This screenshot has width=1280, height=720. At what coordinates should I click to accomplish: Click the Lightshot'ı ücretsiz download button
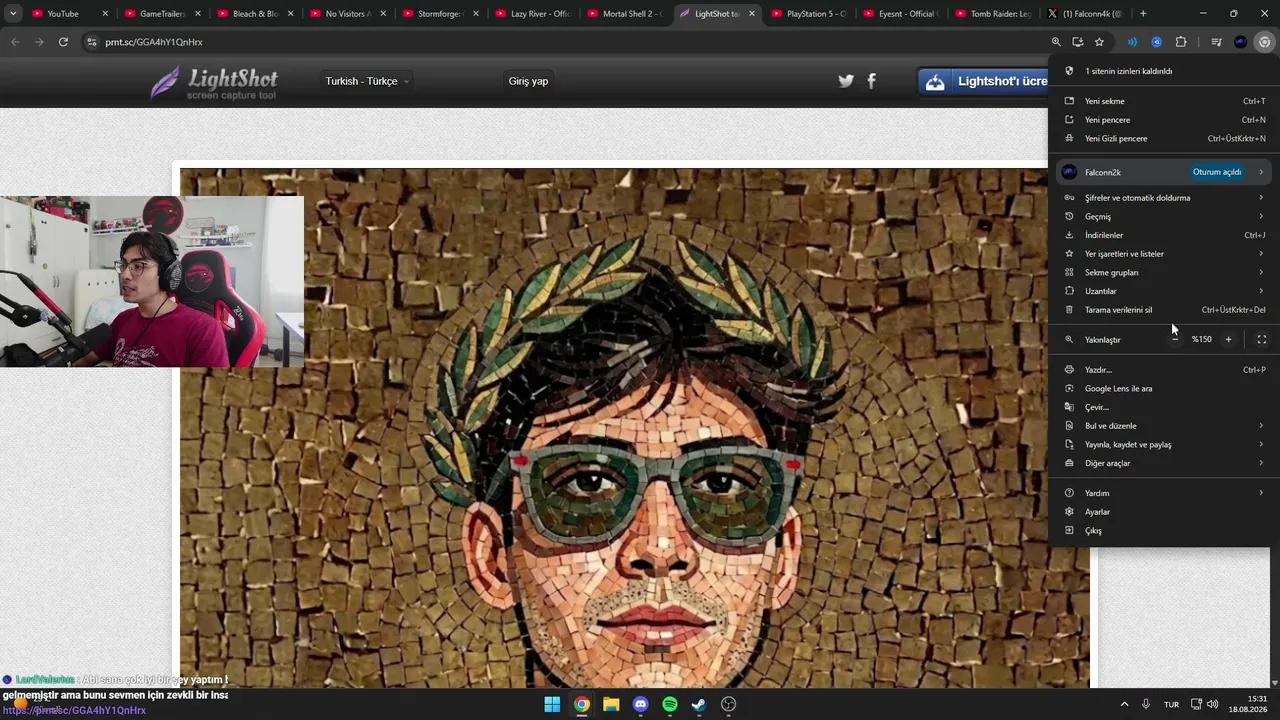point(984,82)
